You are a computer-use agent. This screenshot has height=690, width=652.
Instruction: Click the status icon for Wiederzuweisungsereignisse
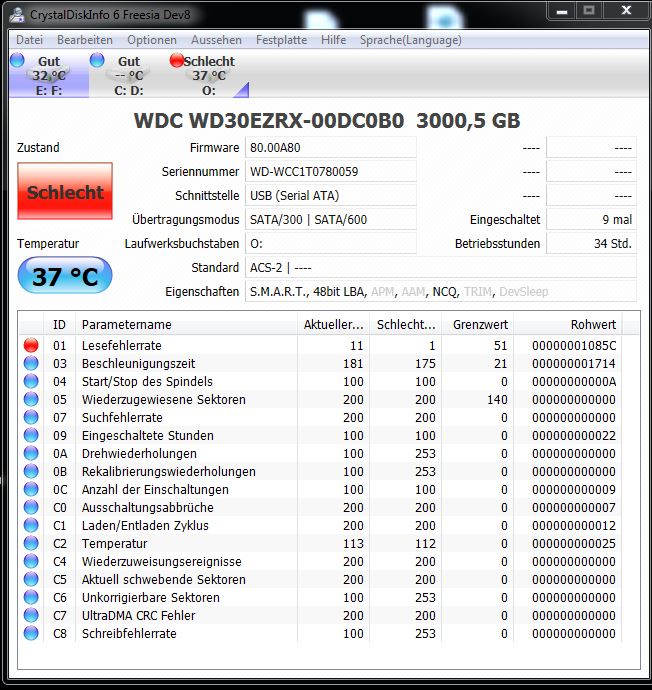31,562
